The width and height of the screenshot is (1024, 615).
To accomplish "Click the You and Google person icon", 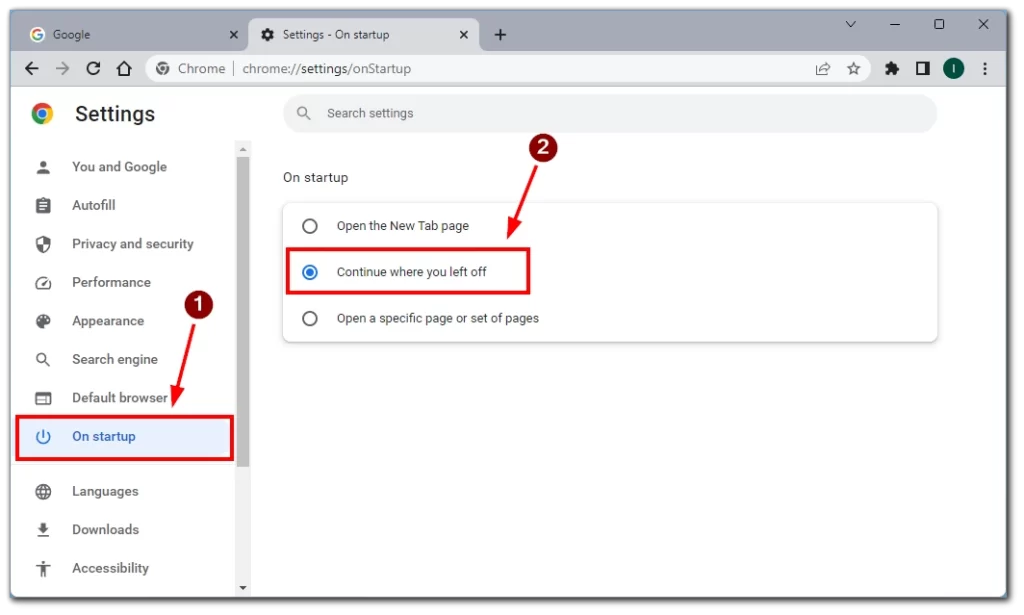I will 43,167.
